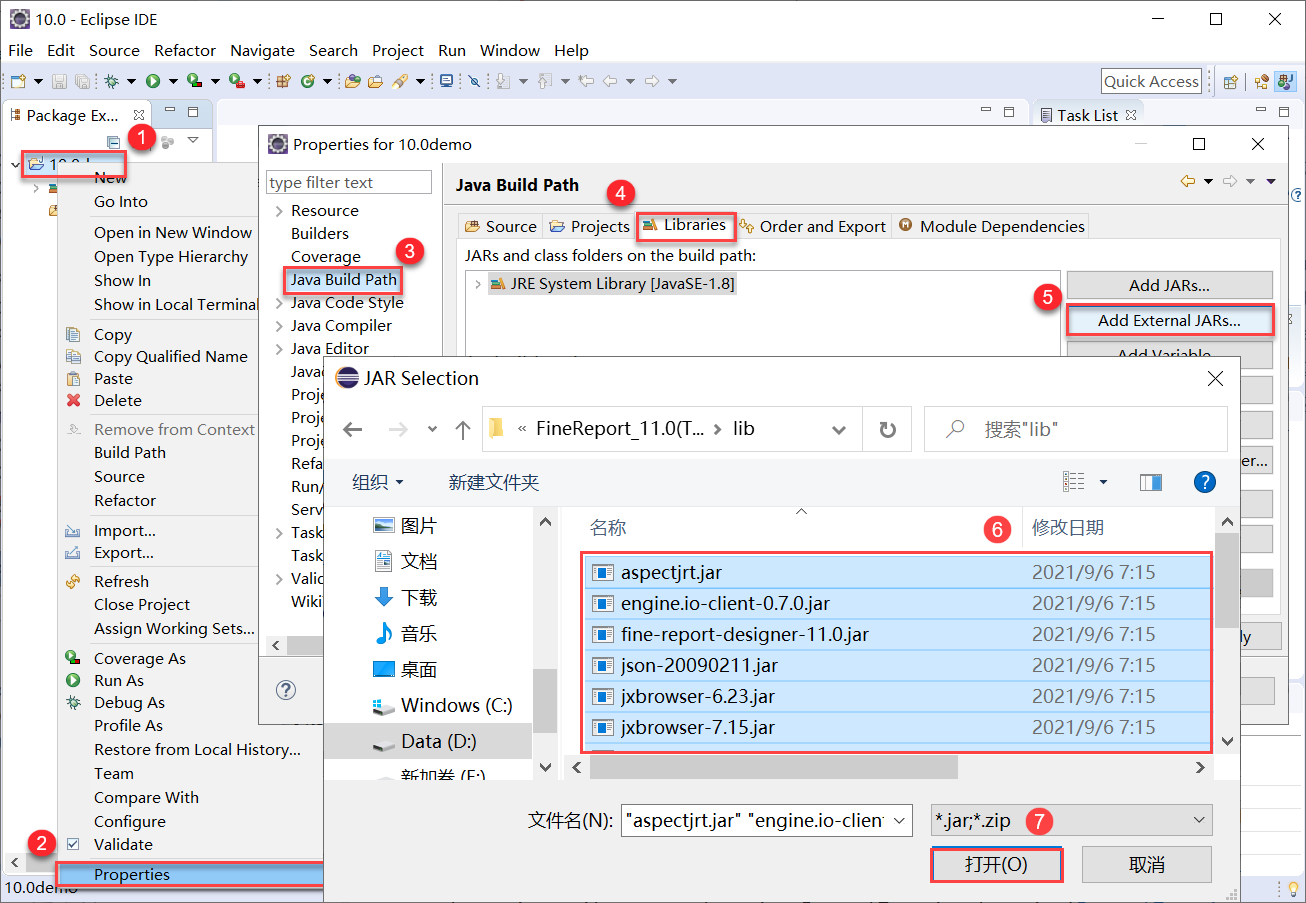
Task: Click the green Run button in toolbar
Action: click(153, 81)
